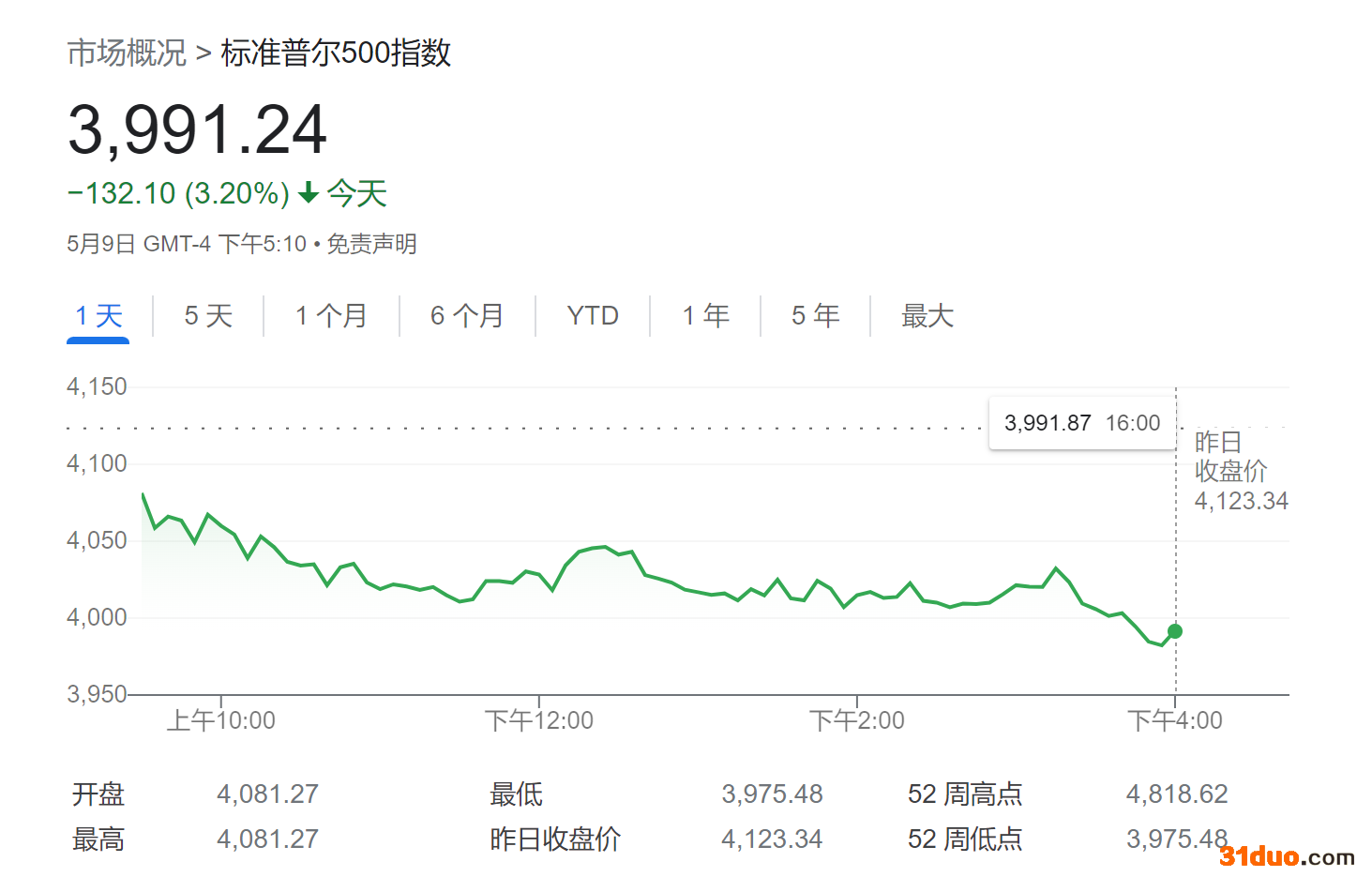The image size is (1372, 877).
Task: Click the 5月9日 GMT-4 下午5:10 timestamp
Action: (x=187, y=244)
